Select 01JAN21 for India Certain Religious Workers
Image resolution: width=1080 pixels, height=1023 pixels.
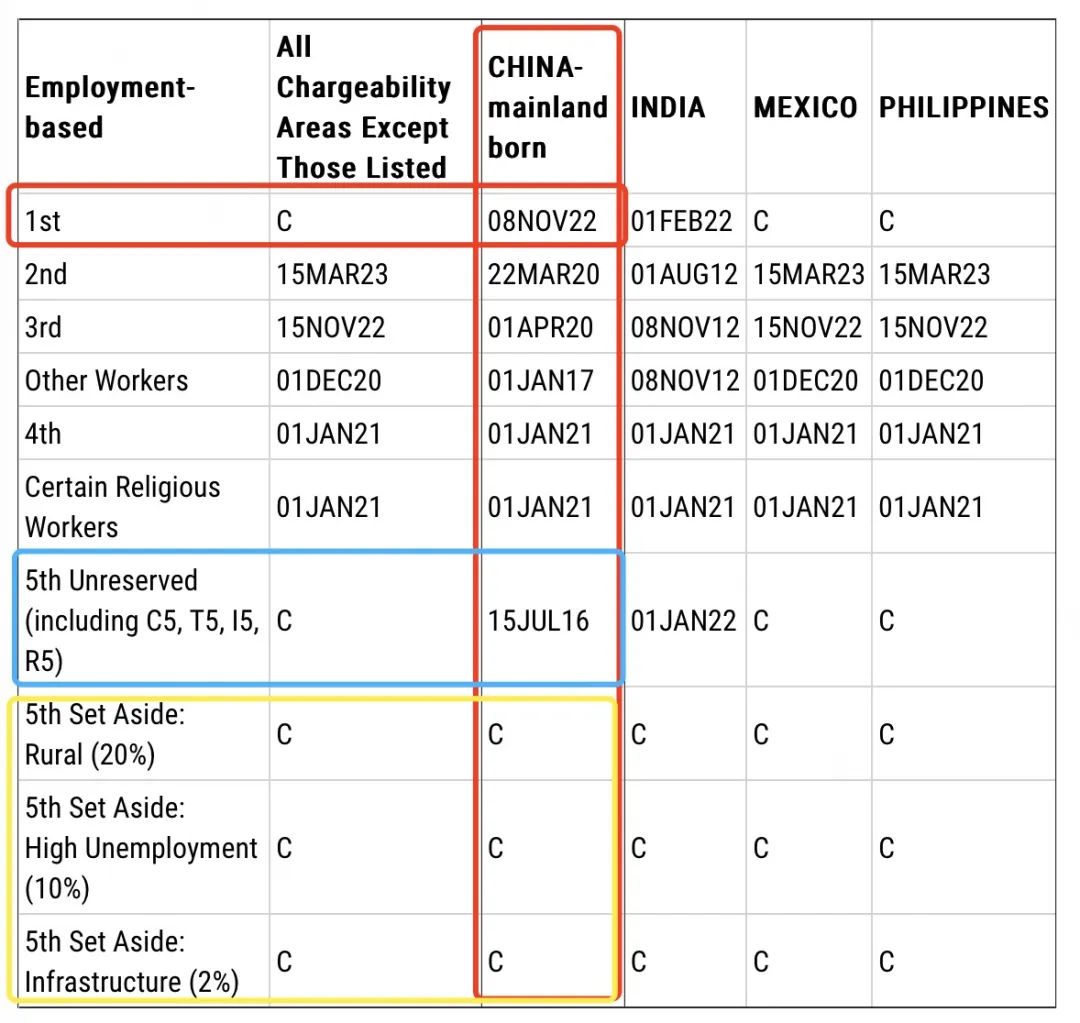(x=683, y=507)
